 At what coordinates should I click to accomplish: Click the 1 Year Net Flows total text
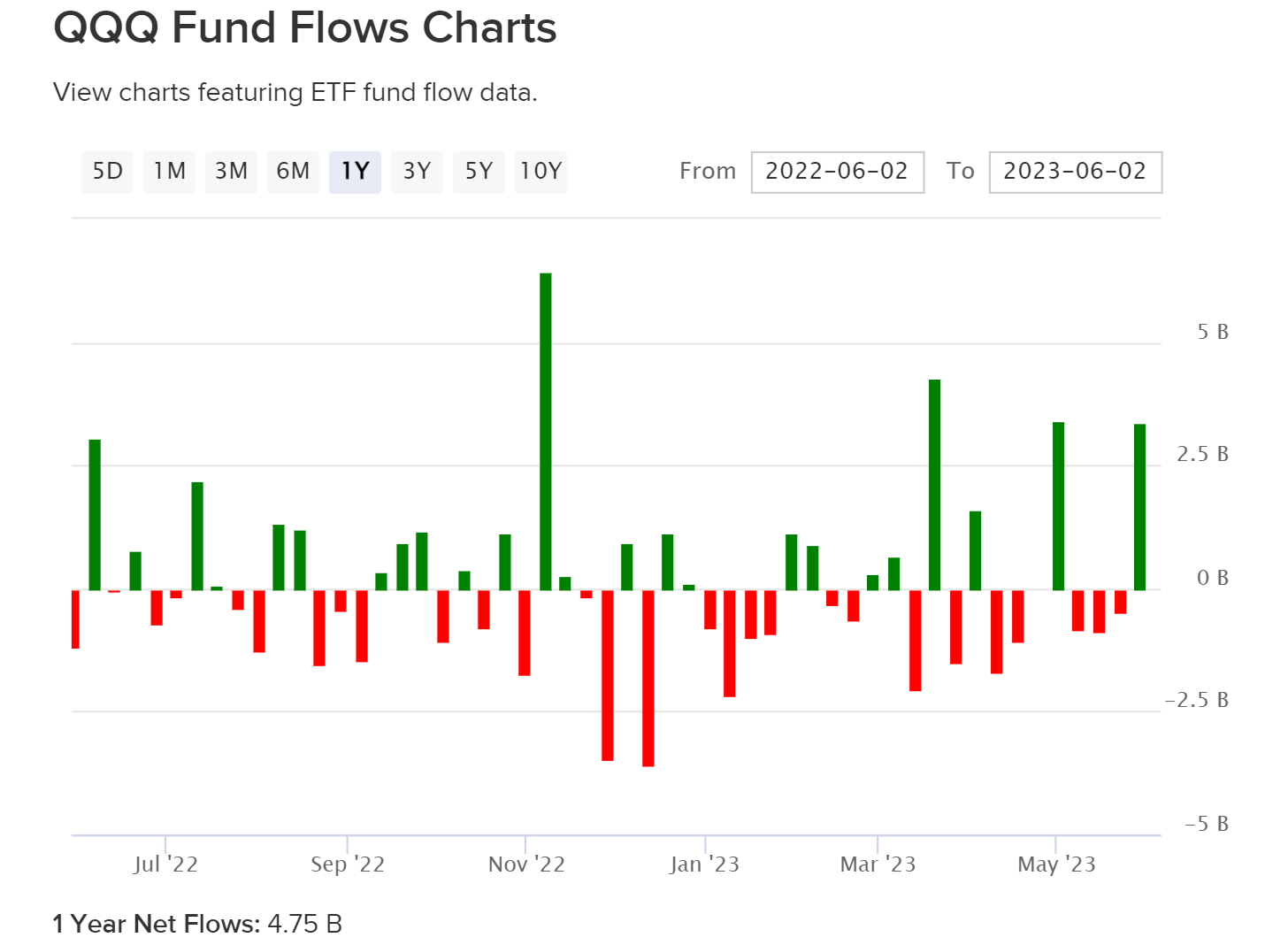[x=196, y=923]
